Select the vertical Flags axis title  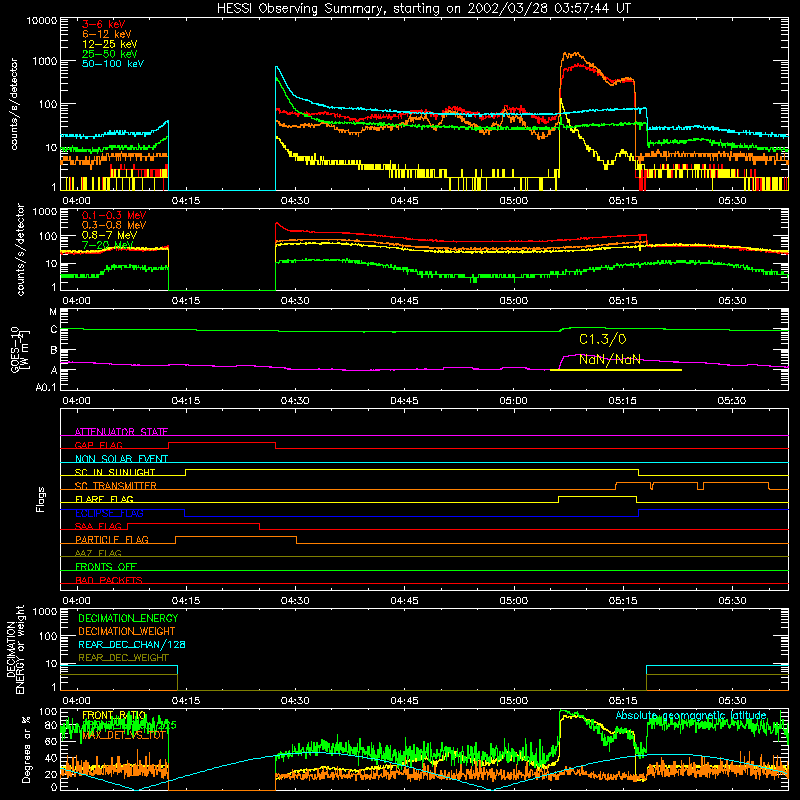[x=41, y=499]
